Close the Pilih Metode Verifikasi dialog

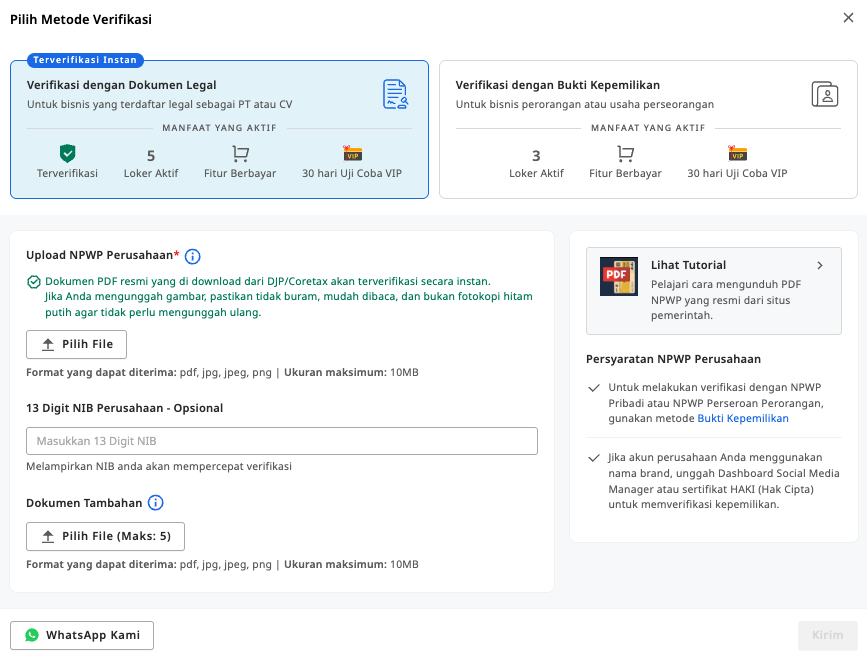coord(848,18)
